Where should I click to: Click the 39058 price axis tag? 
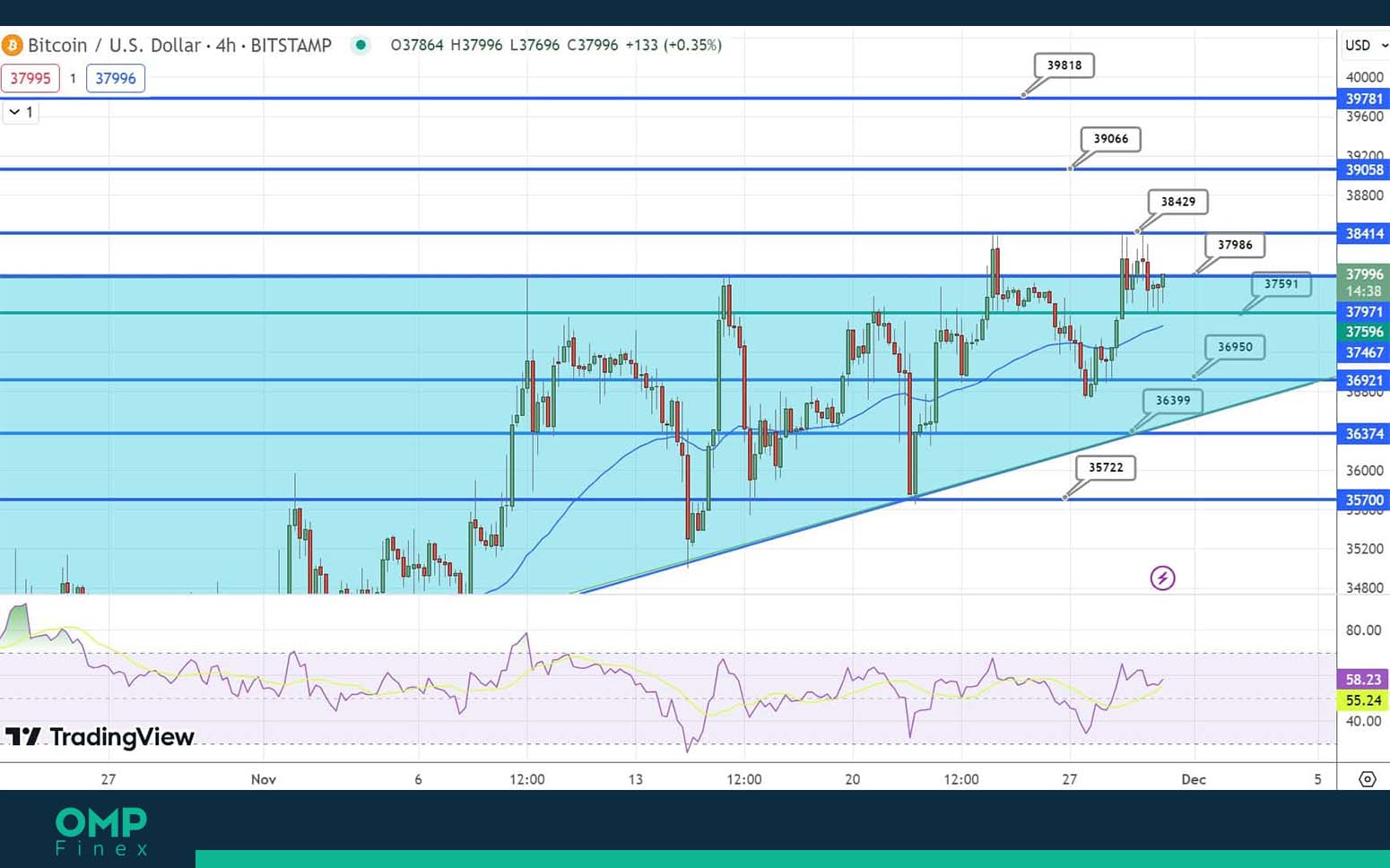[1363, 169]
